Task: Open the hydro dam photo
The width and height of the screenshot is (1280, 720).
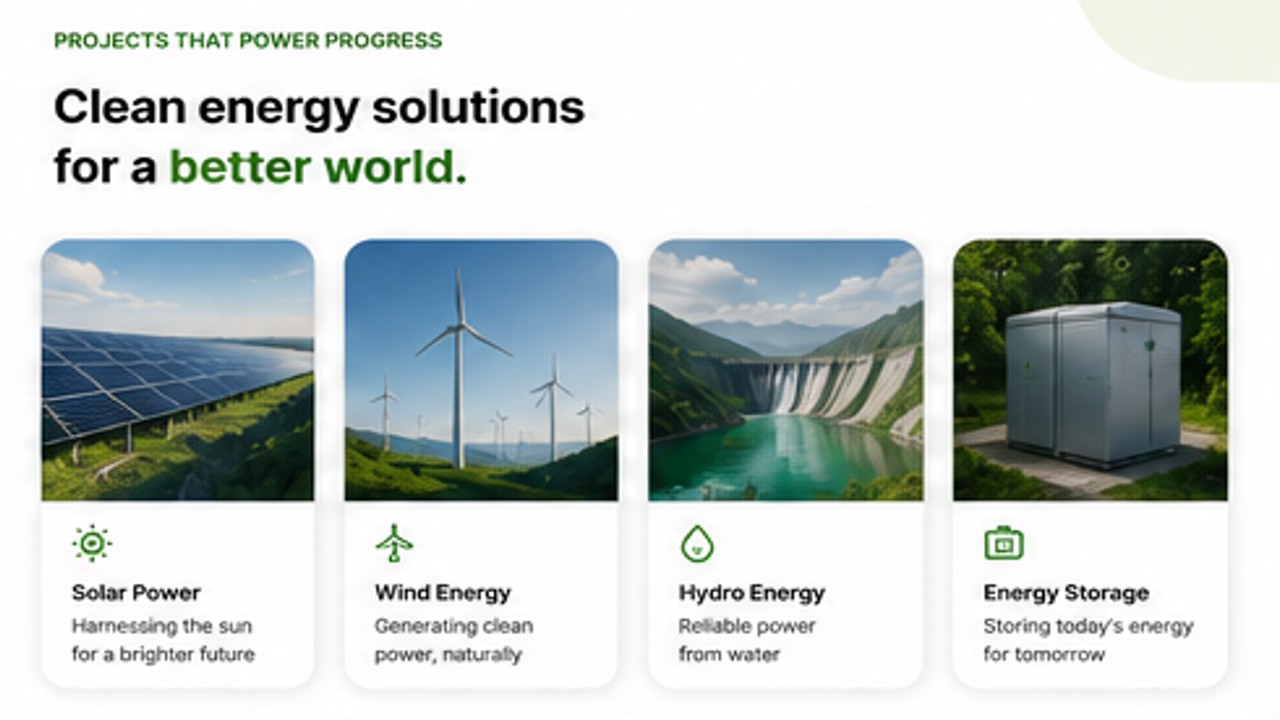Action: (785, 370)
